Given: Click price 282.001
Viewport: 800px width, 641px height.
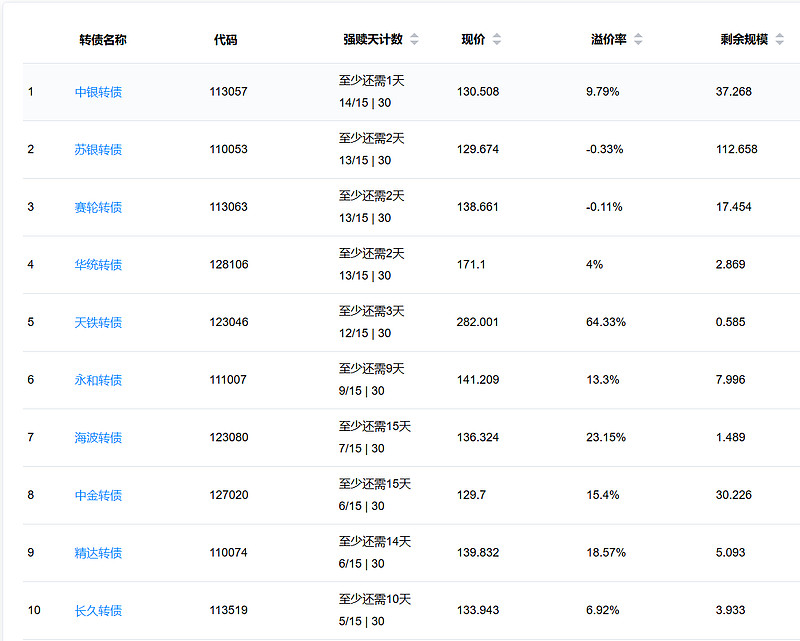Looking at the screenshot, I should click(477, 323).
